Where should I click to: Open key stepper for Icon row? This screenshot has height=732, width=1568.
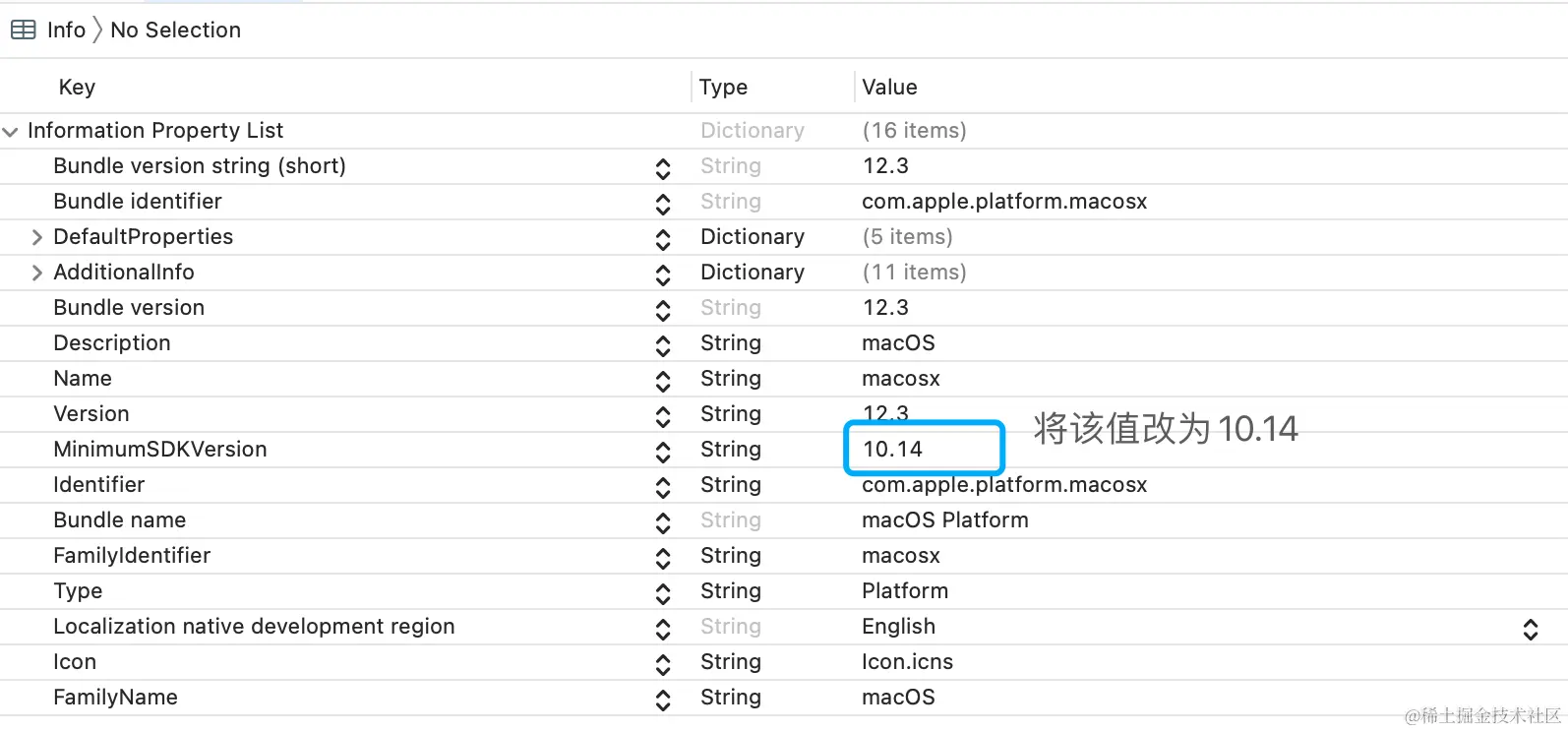coord(663,664)
